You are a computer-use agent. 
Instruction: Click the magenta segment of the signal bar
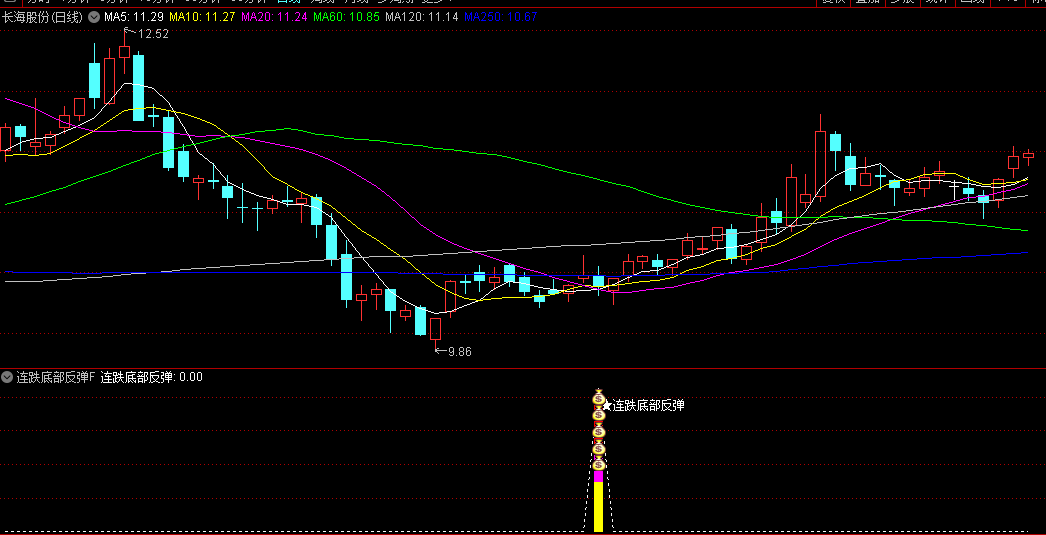coord(598,476)
